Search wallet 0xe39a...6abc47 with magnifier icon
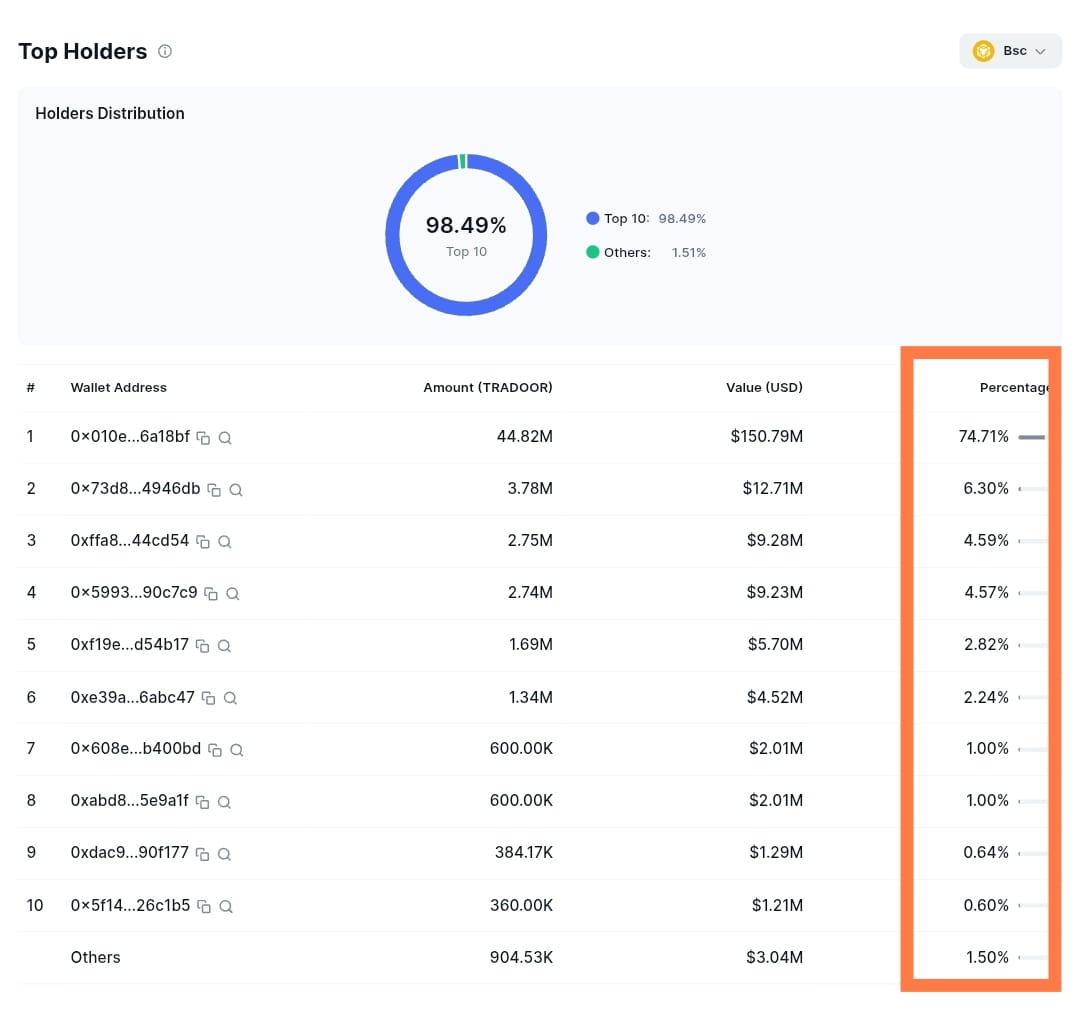1080x1024 pixels. [231, 698]
